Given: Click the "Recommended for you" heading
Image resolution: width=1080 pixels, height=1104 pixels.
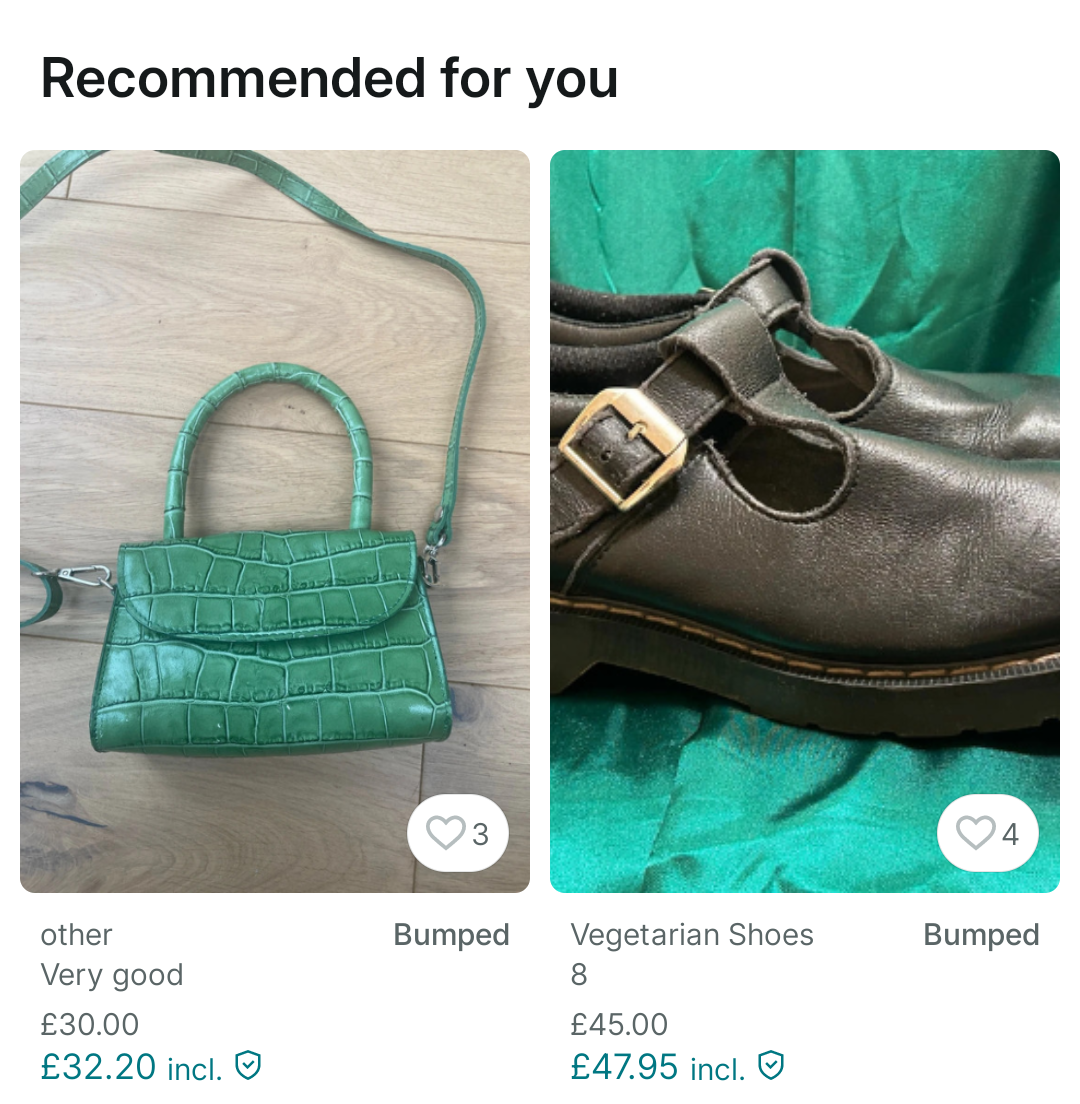Looking at the screenshot, I should point(329,78).
